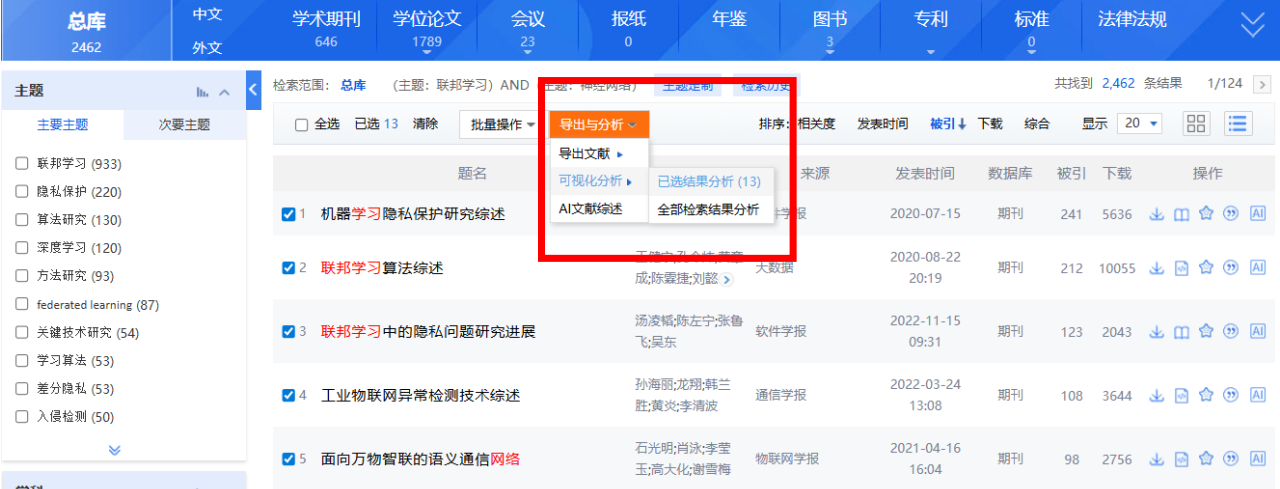Click 清除 to clear the selection
Viewport: 1280px width, 489px height.
(425, 124)
